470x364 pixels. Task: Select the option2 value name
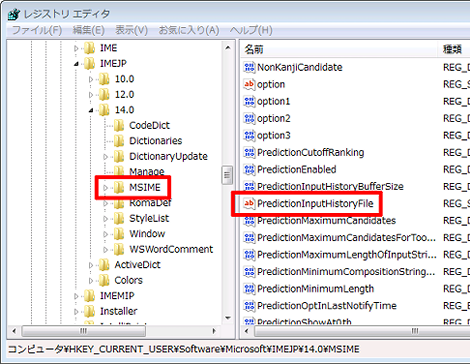pyautogui.click(x=274, y=118)
